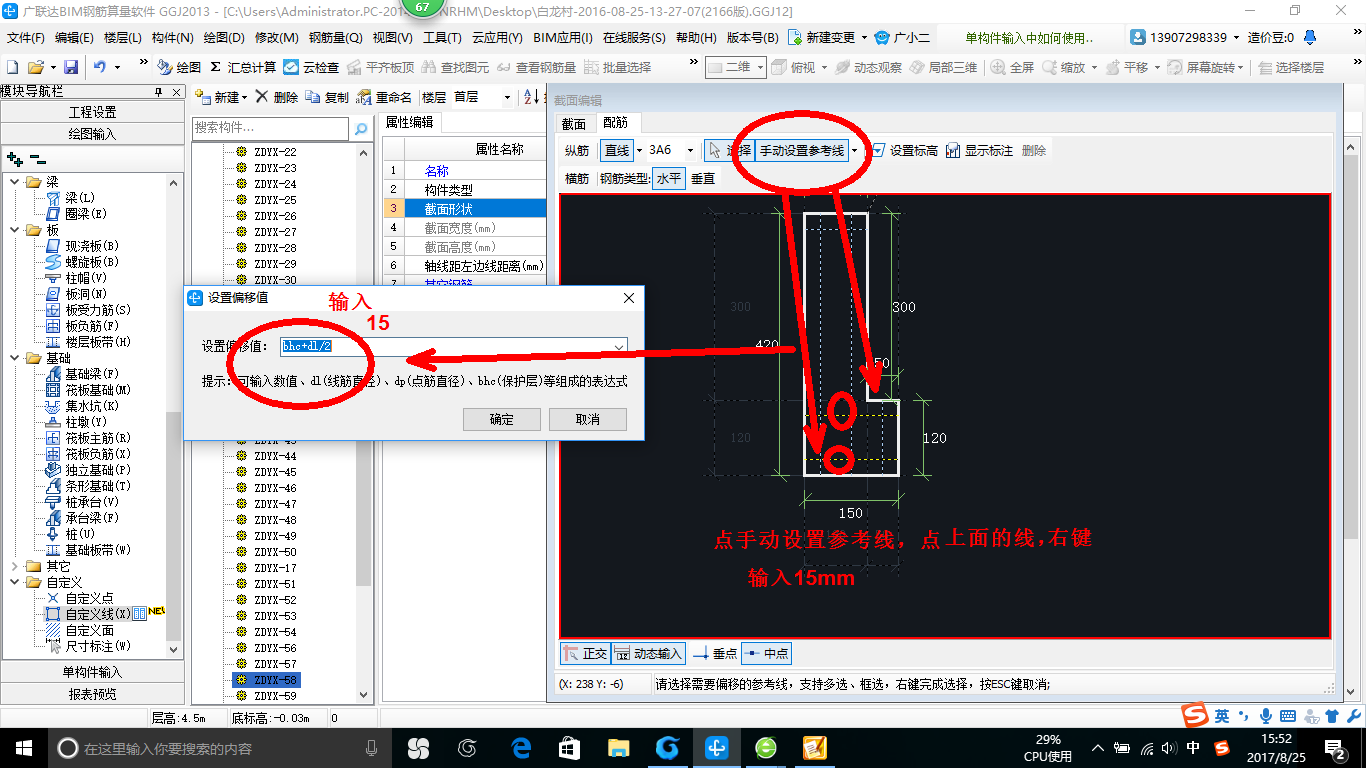
Task: Select 直线 drawing mode
Action: point(617,150)
